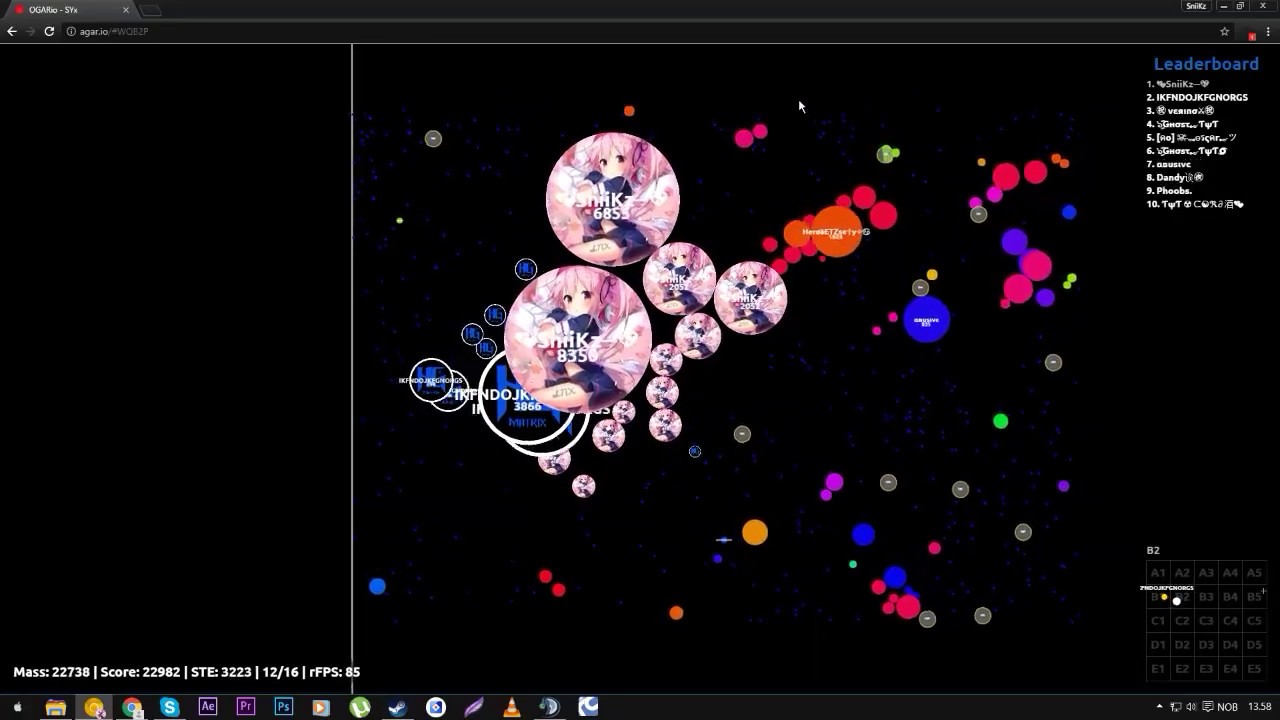Open the red extension icon in the toolbar

pyautogui.click(x=1252, y=35)
